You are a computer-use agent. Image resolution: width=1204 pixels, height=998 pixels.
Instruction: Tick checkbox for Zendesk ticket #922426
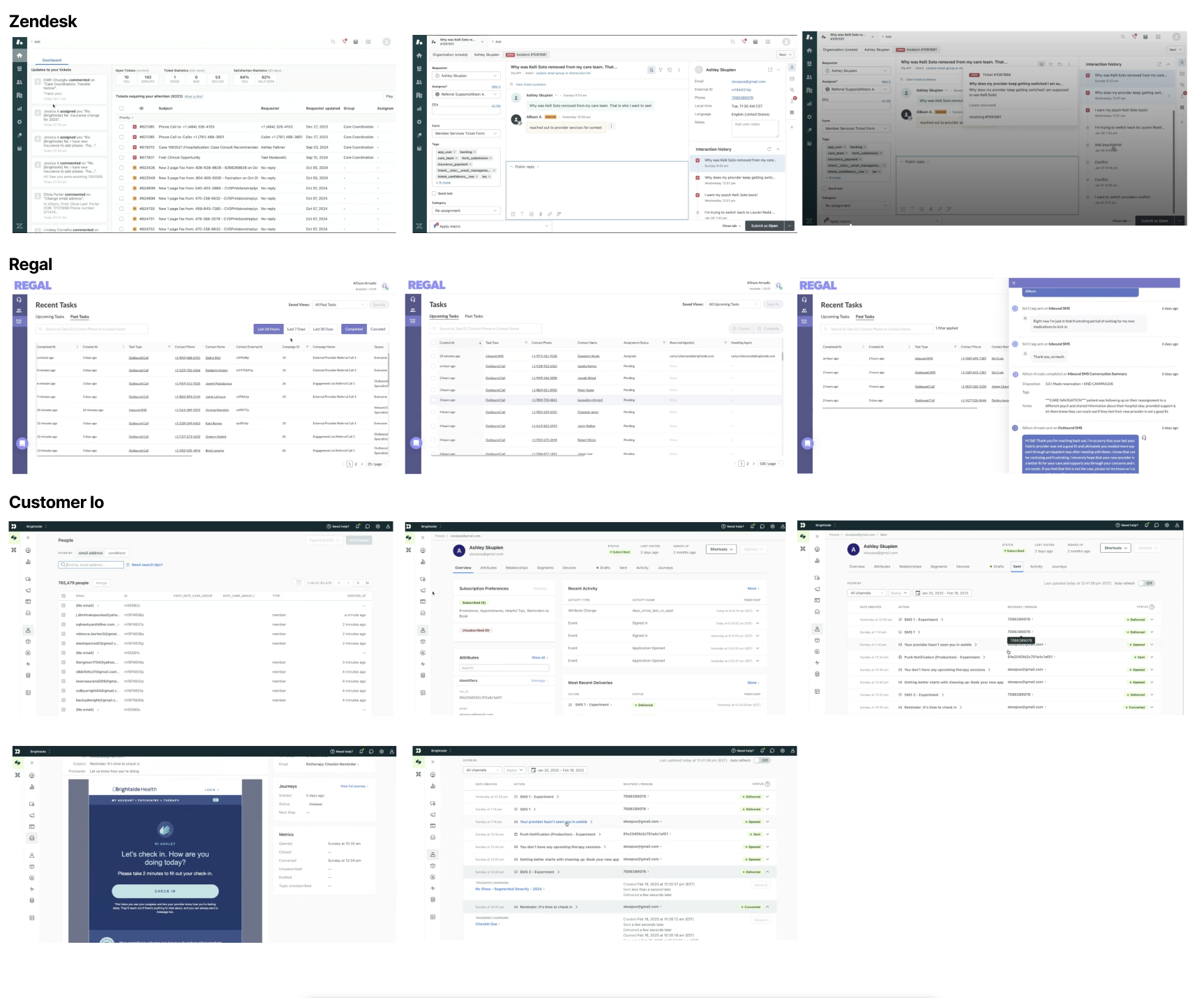click(x=121, y=167)
